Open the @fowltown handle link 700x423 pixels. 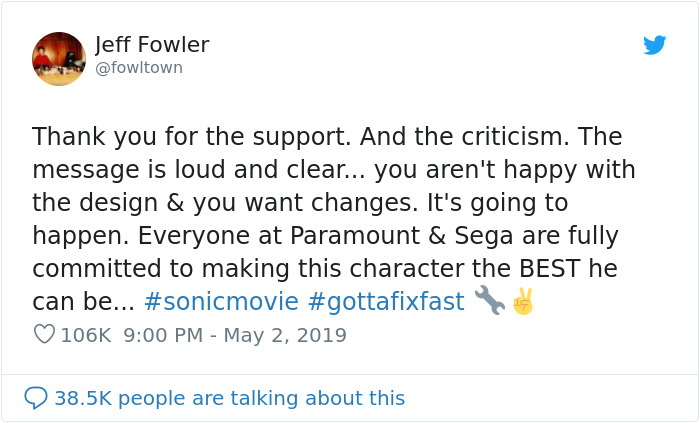tap(139, 68)
